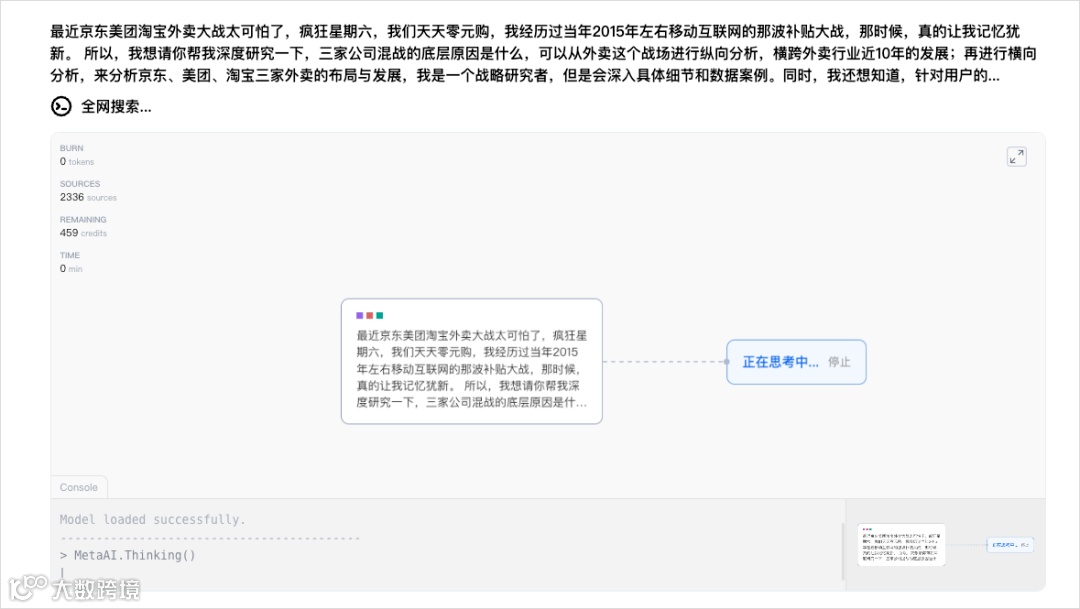Click the MetaAI.Thinking() console line
The height and width of the screenshot is (609, 1080).
click(127, 555)
